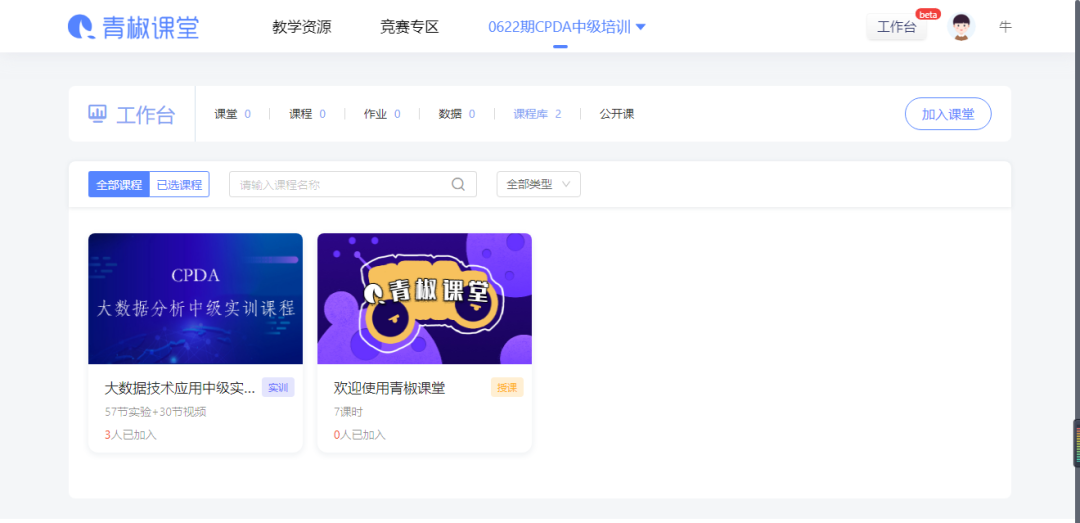
Task: Click the 大数据技术应用中级实... course title
Action: 180,388
